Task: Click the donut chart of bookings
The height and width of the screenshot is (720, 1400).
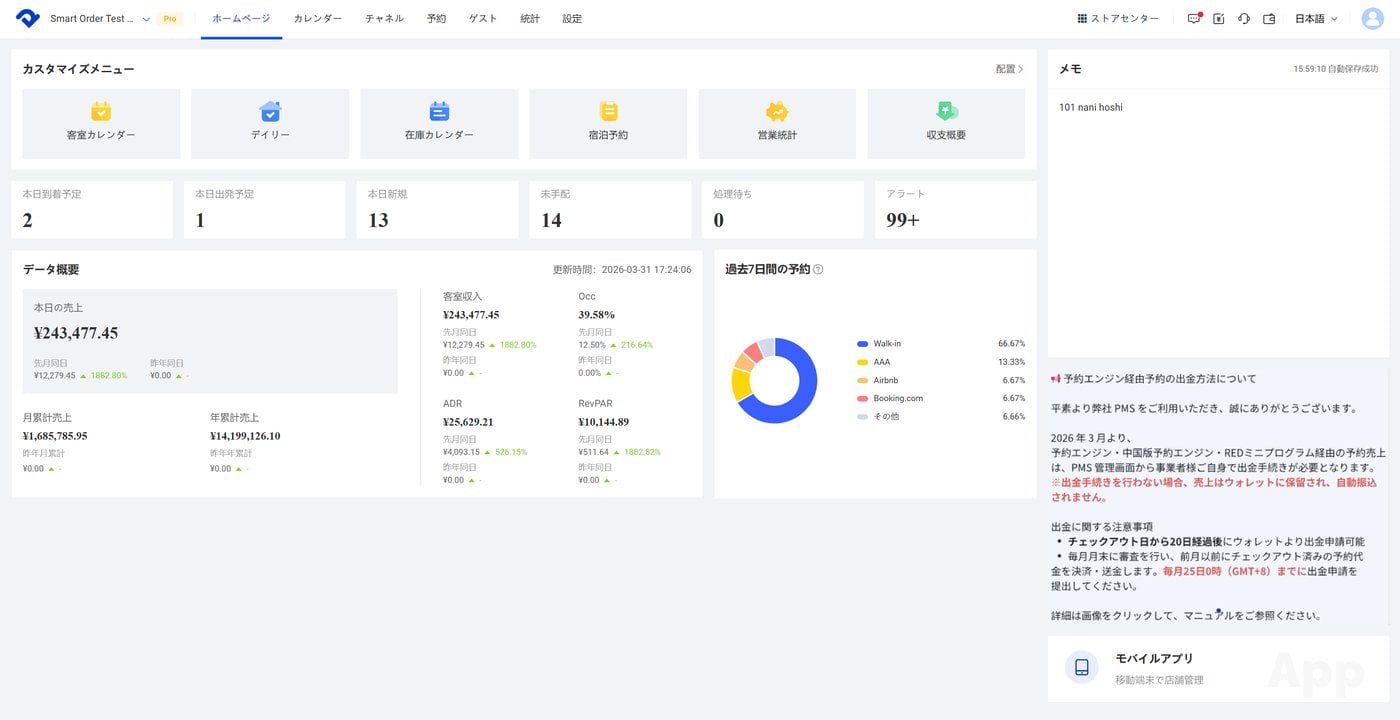Action: tap(775, 380)
